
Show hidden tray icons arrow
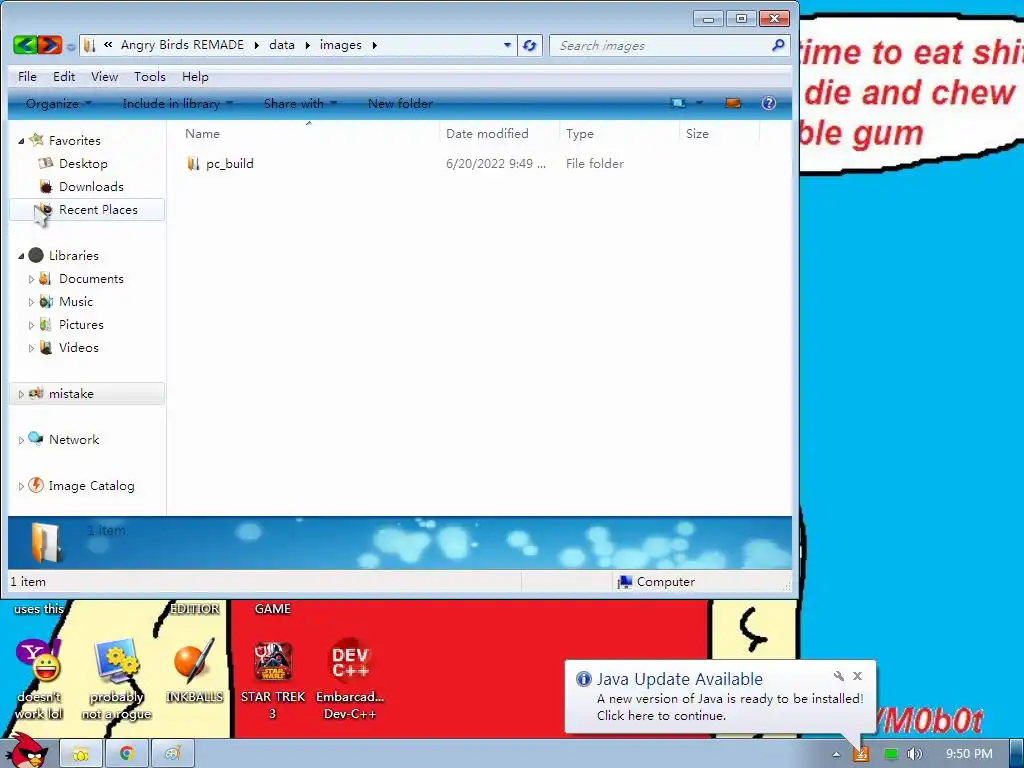[836, 754]
